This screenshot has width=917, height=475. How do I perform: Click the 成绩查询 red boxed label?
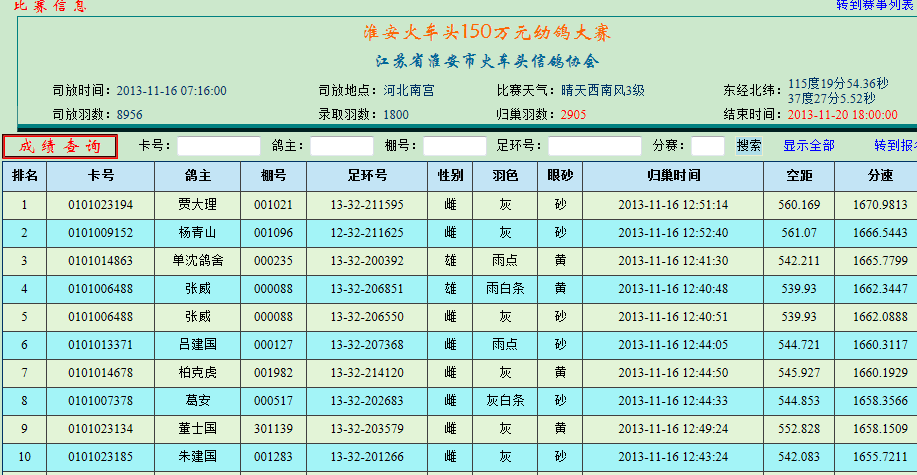pos(60,146)
